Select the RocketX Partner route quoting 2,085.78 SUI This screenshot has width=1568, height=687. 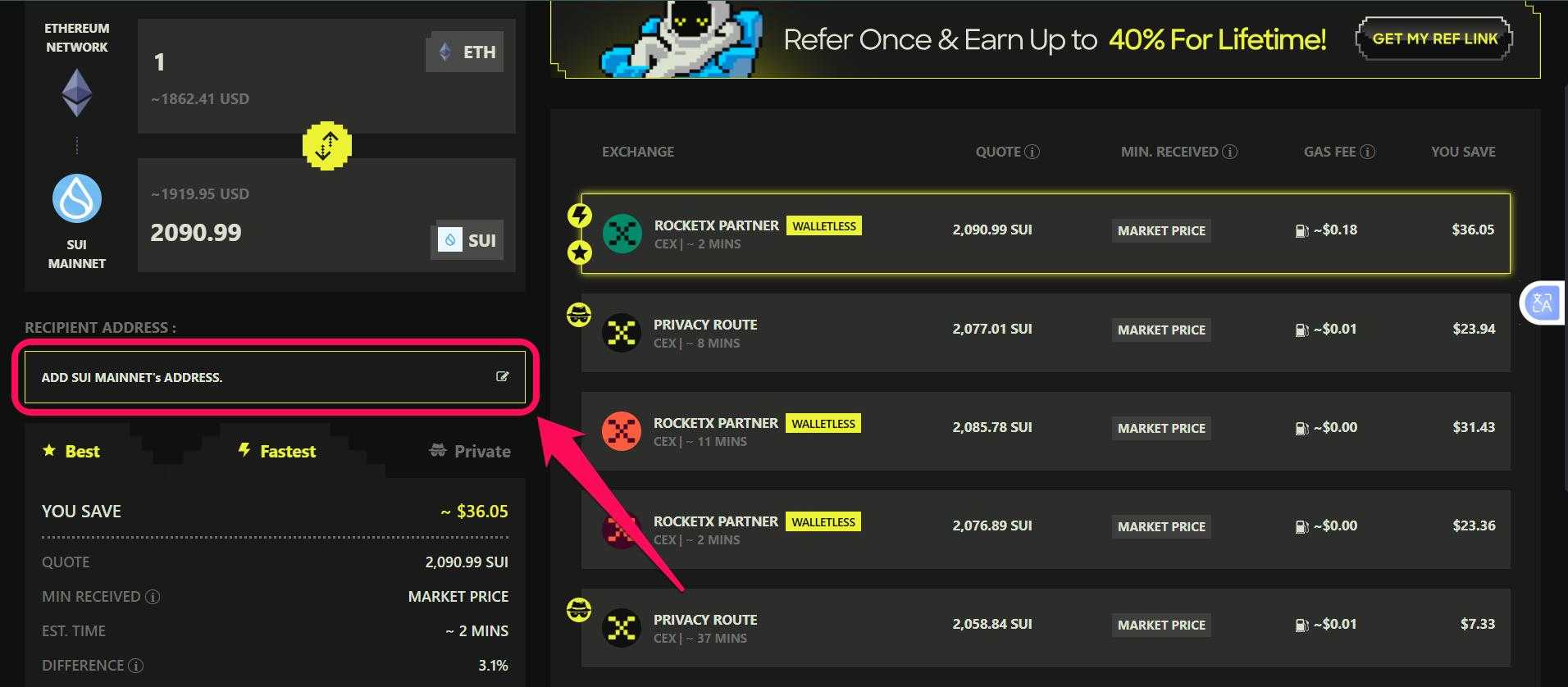(x=1046, y=431)
